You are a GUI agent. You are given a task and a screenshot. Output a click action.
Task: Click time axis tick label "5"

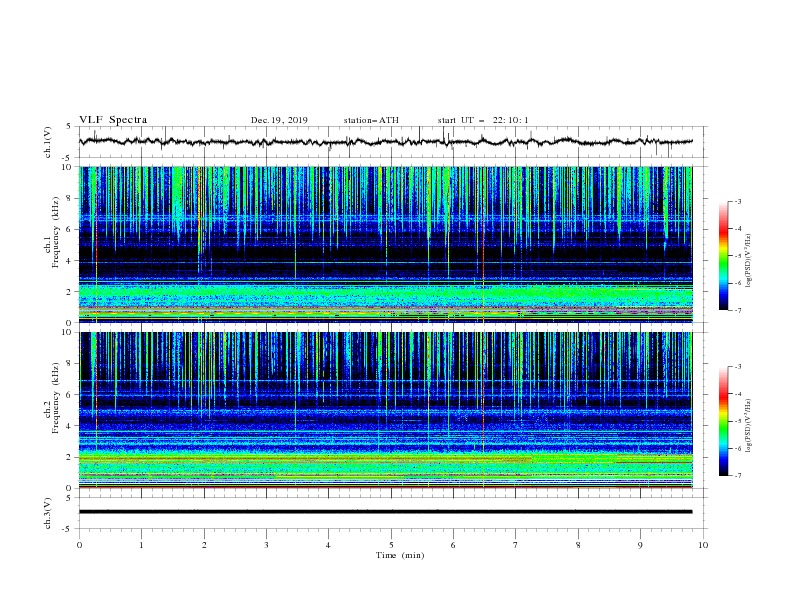pos(391,545)
